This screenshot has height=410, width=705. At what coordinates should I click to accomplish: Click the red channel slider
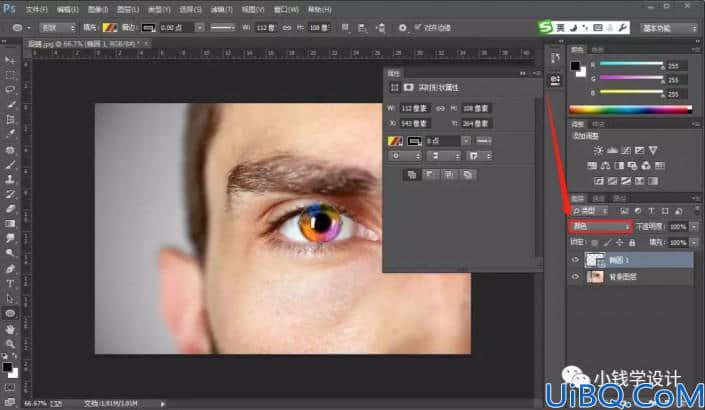point(631,64)
